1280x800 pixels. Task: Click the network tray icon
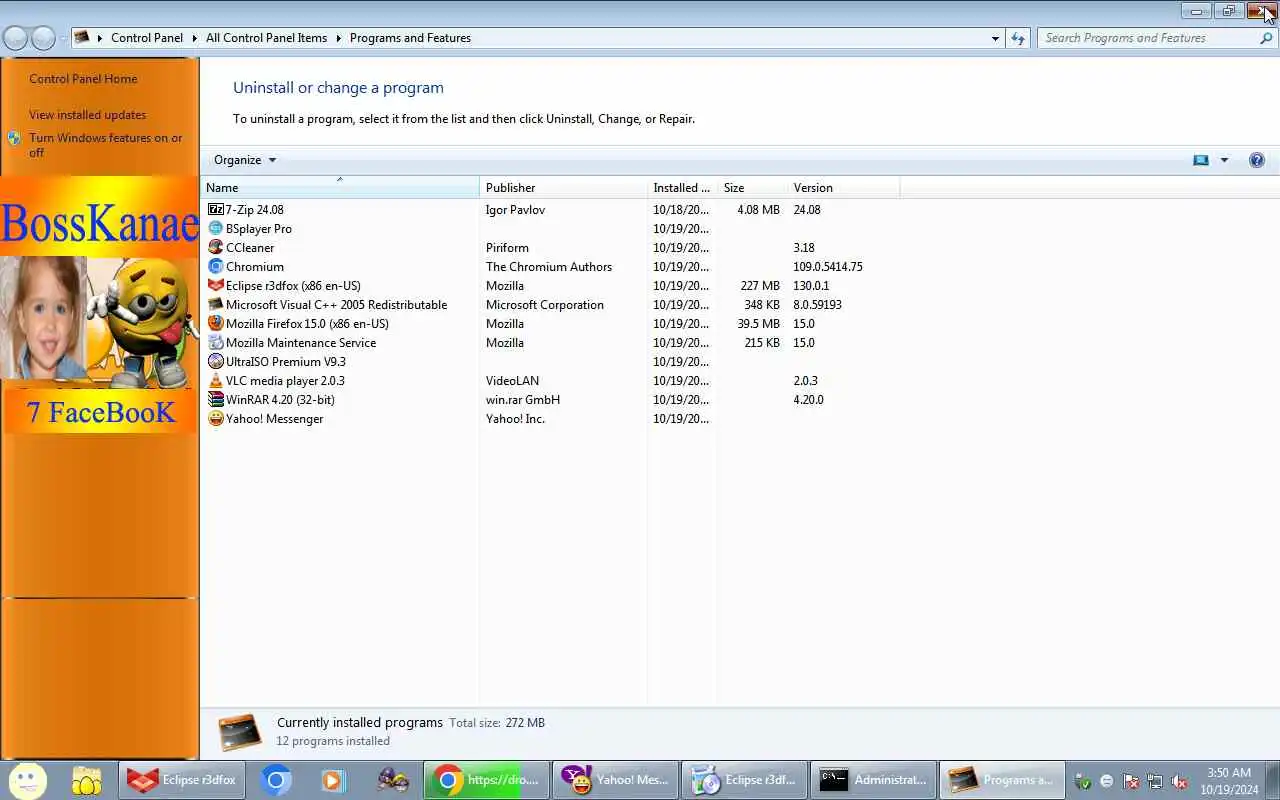[1155, 782]
